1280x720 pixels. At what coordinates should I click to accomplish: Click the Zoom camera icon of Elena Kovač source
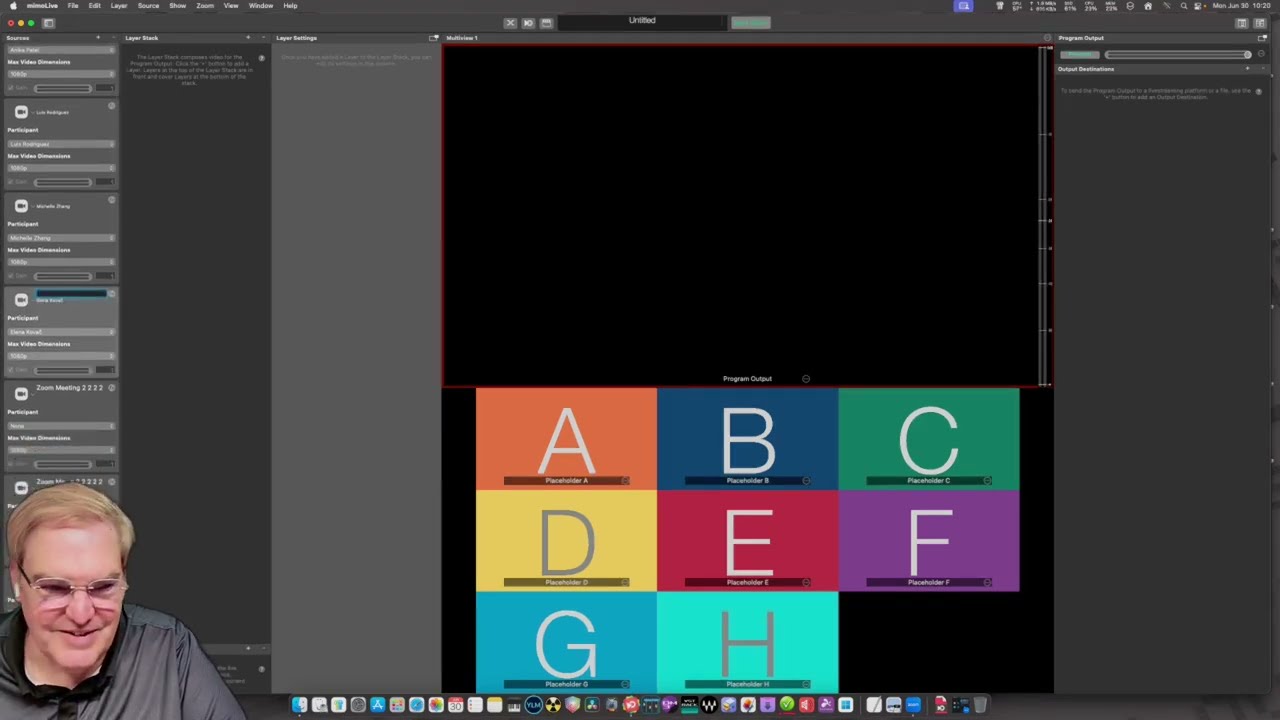tap(21, 300)
